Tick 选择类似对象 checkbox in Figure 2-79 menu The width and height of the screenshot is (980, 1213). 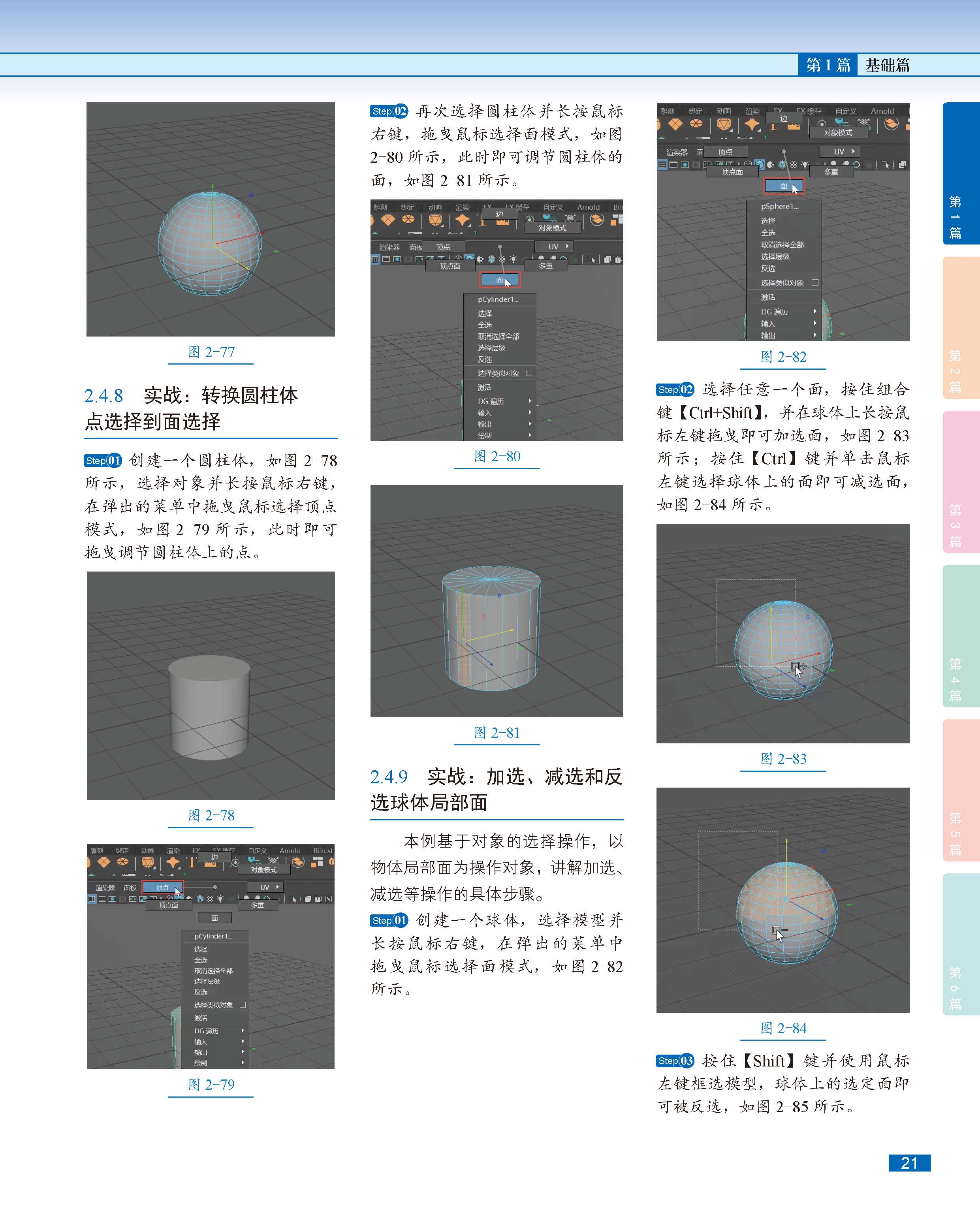[x=243, y=1005]
